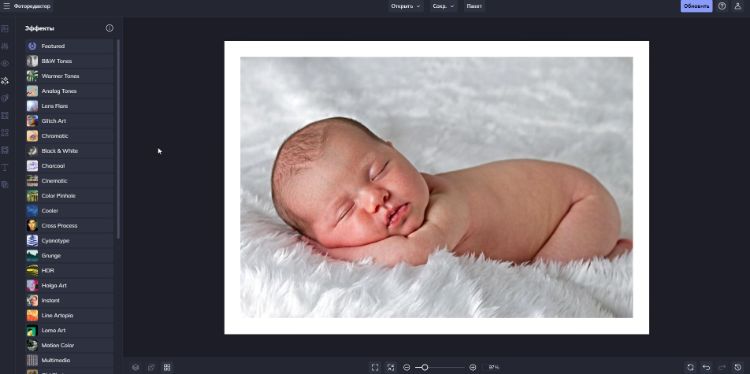Click the undo arrow icon
Image resolution: width=750 pixels, height=374 pixels.
(x=706, y=367)
